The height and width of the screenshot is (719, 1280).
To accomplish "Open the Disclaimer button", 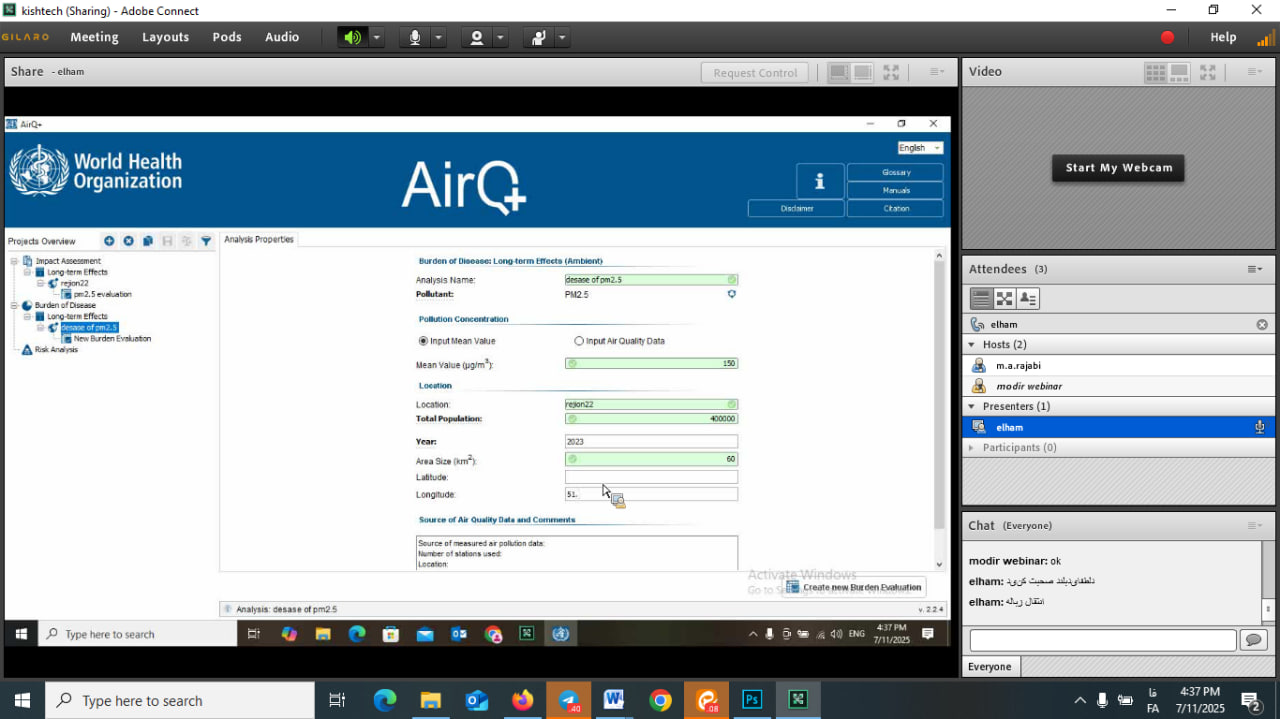I will [x=796, y=208].
